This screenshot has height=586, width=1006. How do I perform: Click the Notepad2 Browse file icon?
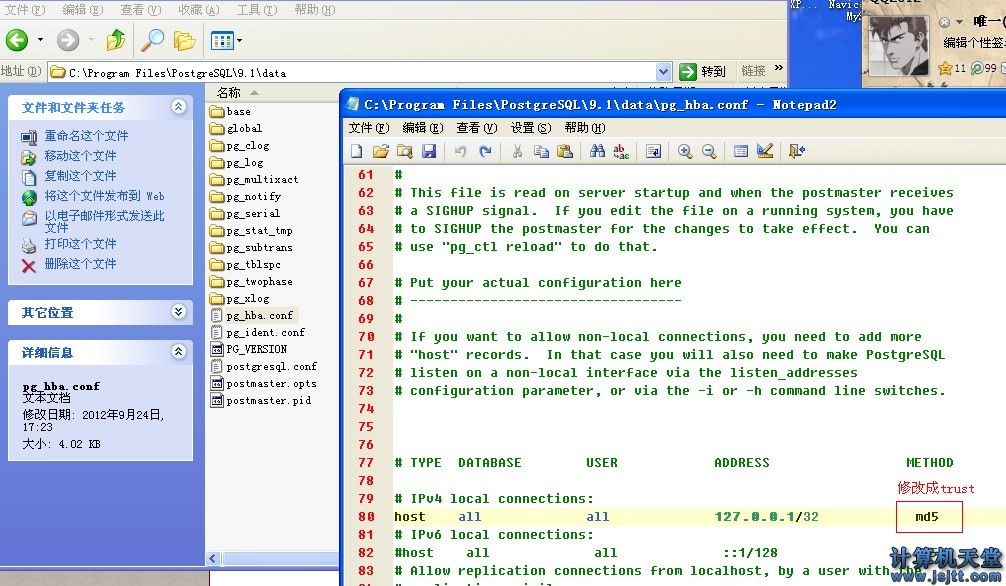pyautogui.click(x=405, y=151)
